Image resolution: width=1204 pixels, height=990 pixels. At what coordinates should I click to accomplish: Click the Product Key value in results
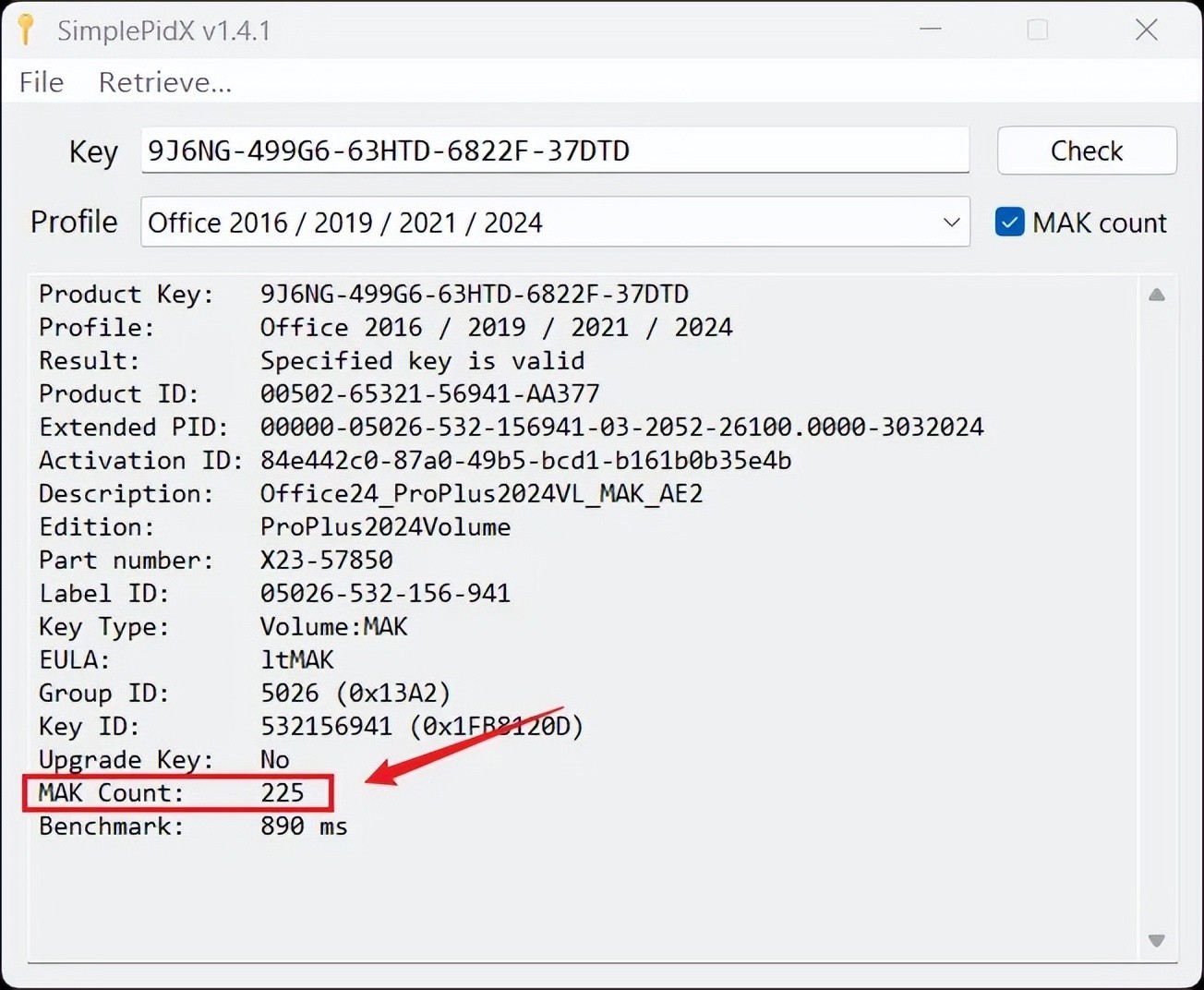pos(474,295)
